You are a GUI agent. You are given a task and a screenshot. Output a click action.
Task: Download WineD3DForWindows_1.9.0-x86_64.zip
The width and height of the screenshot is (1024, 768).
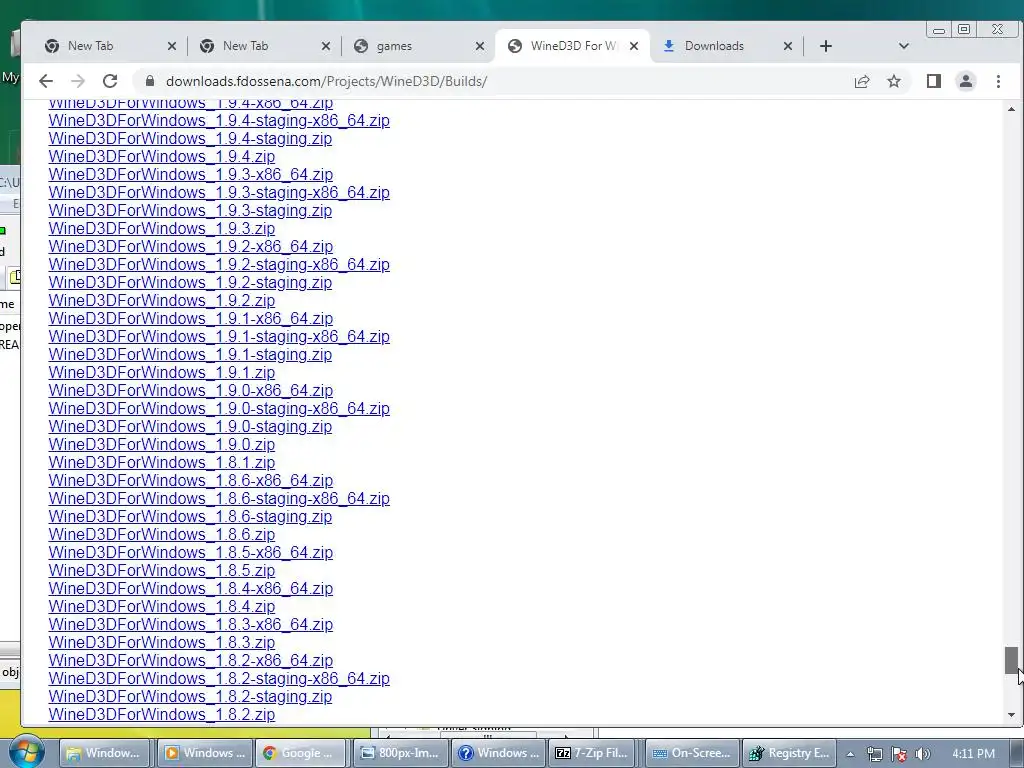tap(191, 391)
